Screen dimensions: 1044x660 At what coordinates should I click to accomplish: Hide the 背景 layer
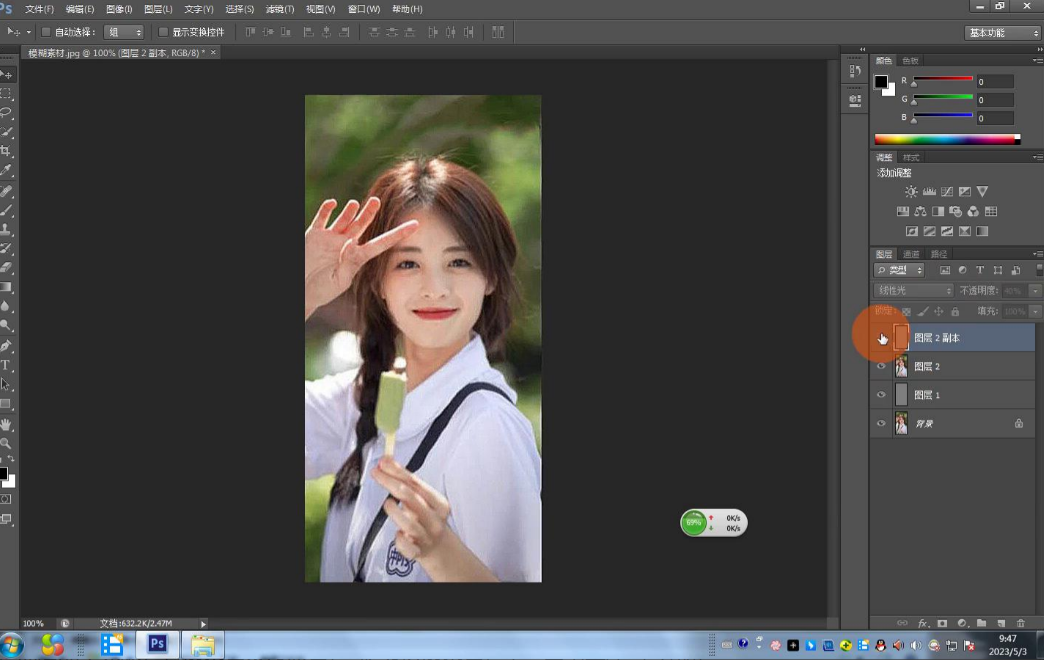coord(882,424)
